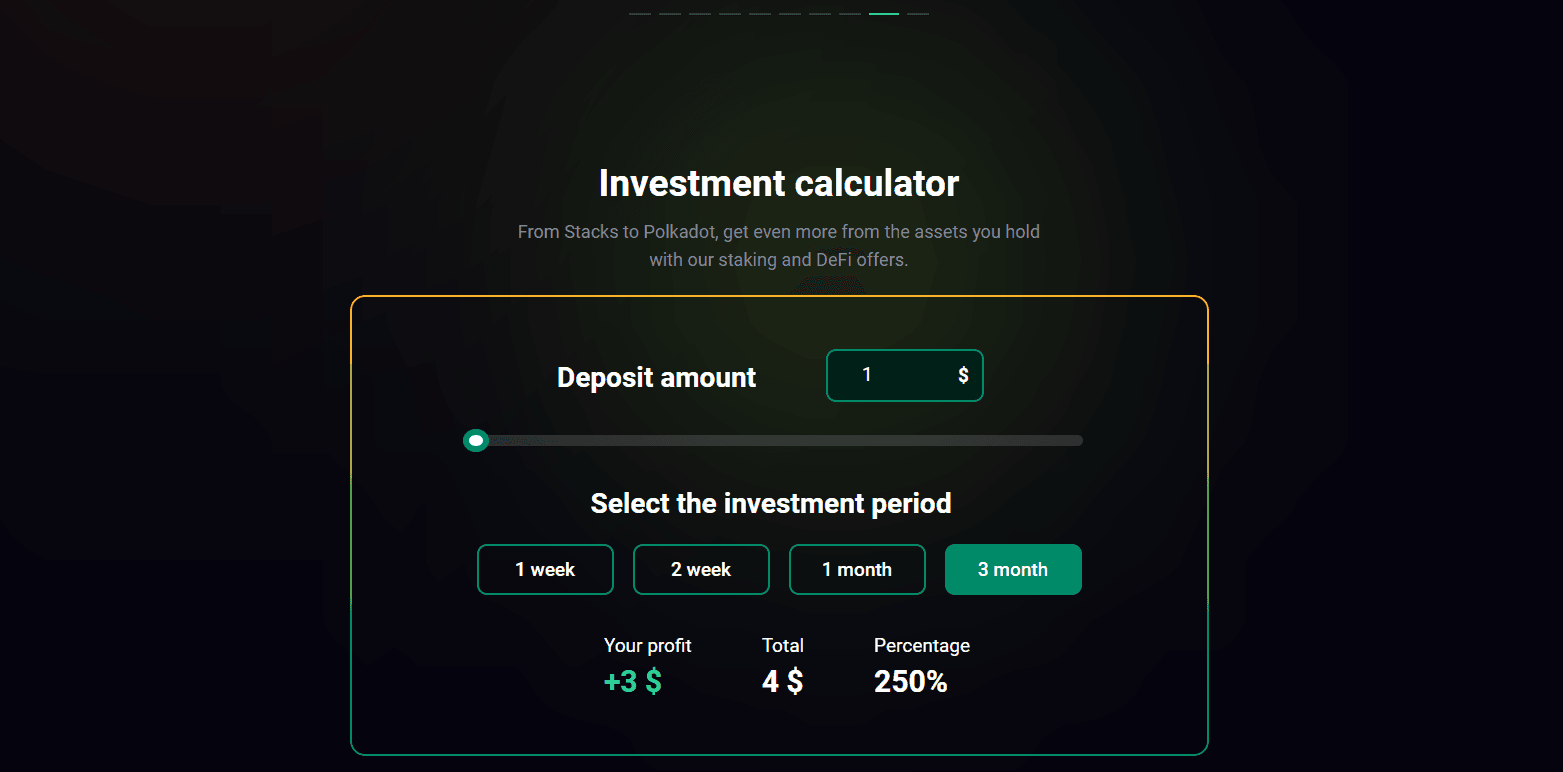Jump to the third slide indicator dash
This screenshot has width=1563, height=772.
click(x=700, y=14)
